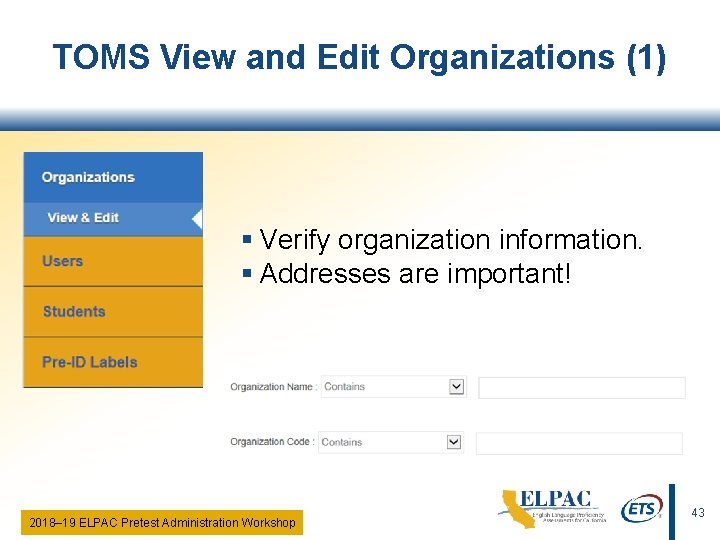
Task: Open the Organizations menu section
Action: pyautogui.click(x=113, y=177)
